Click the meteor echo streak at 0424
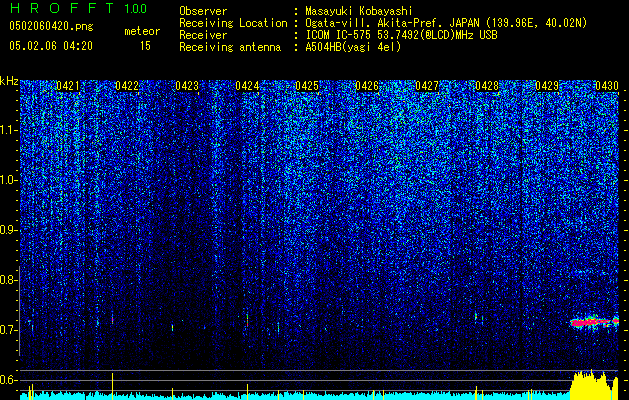This screenshot has height=400, width=629. [248, 320]
